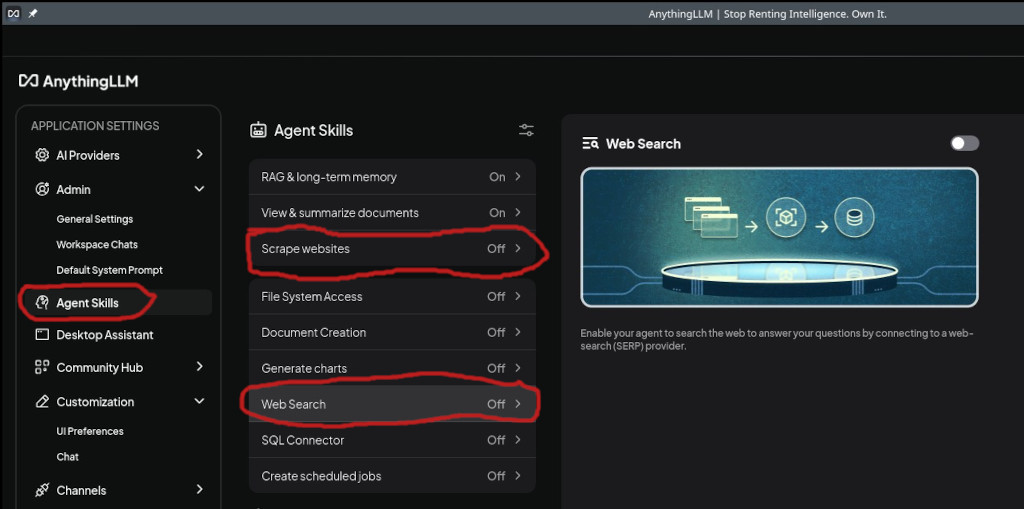
Task: Open the Document Creation row chevron
Action: pos(518,332)
